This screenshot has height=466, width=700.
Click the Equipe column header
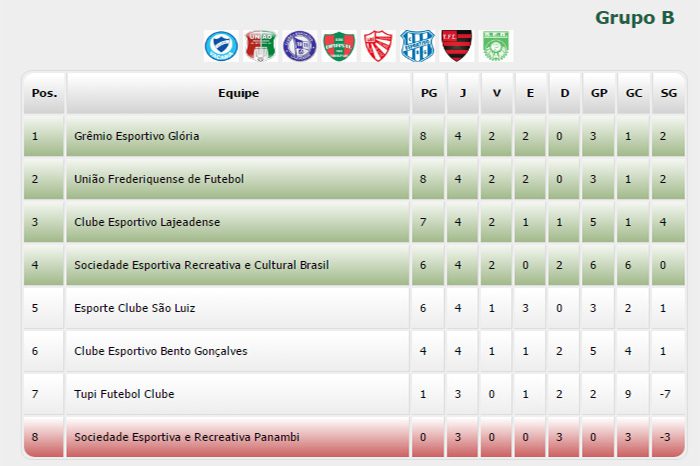238,93
